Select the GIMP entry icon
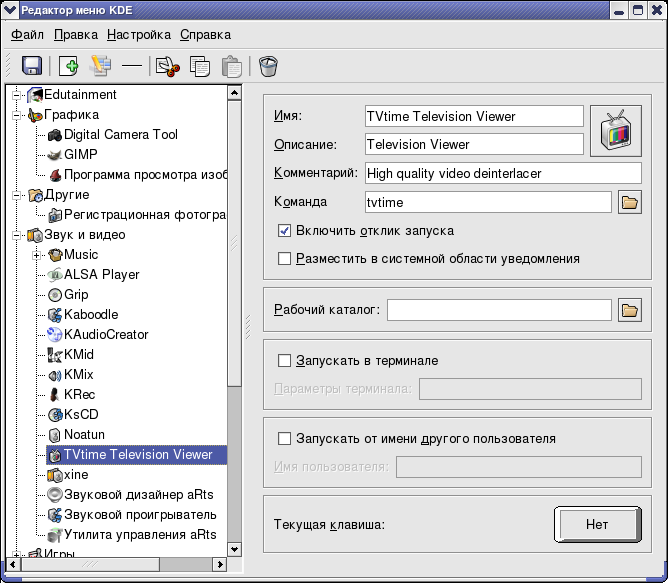Screen dimensions: 668x583 tap(55, 155)
